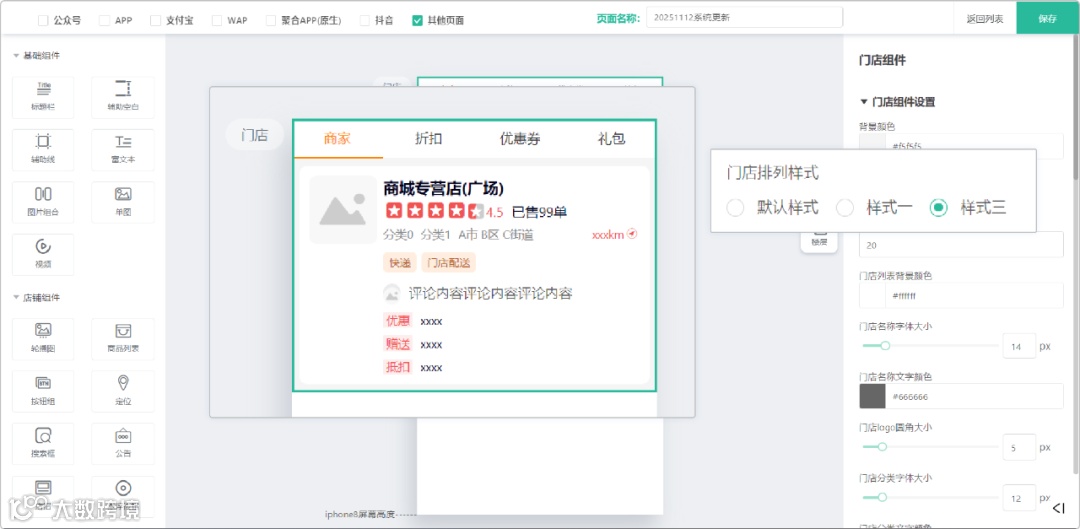Click the store logo placeholder image

[x=342, y=209]
